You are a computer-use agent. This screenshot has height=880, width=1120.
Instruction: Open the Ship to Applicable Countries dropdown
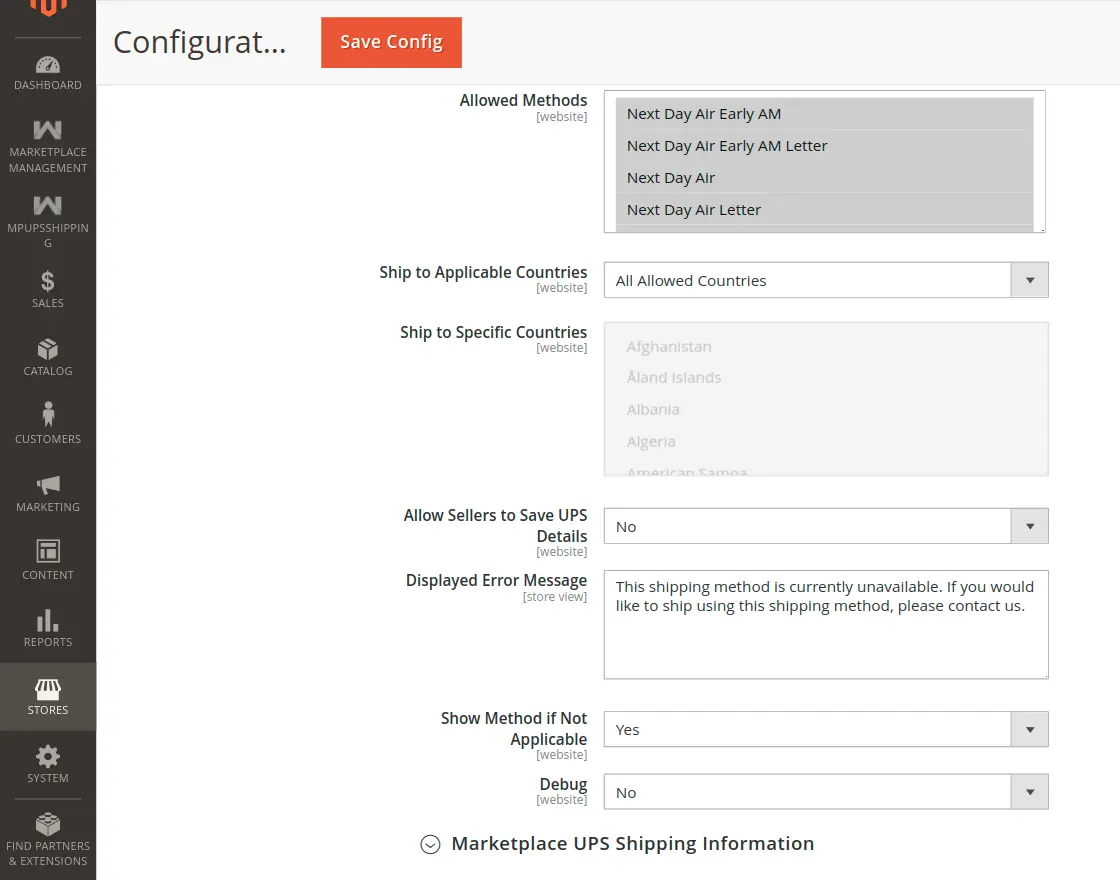pos(1029,280)
